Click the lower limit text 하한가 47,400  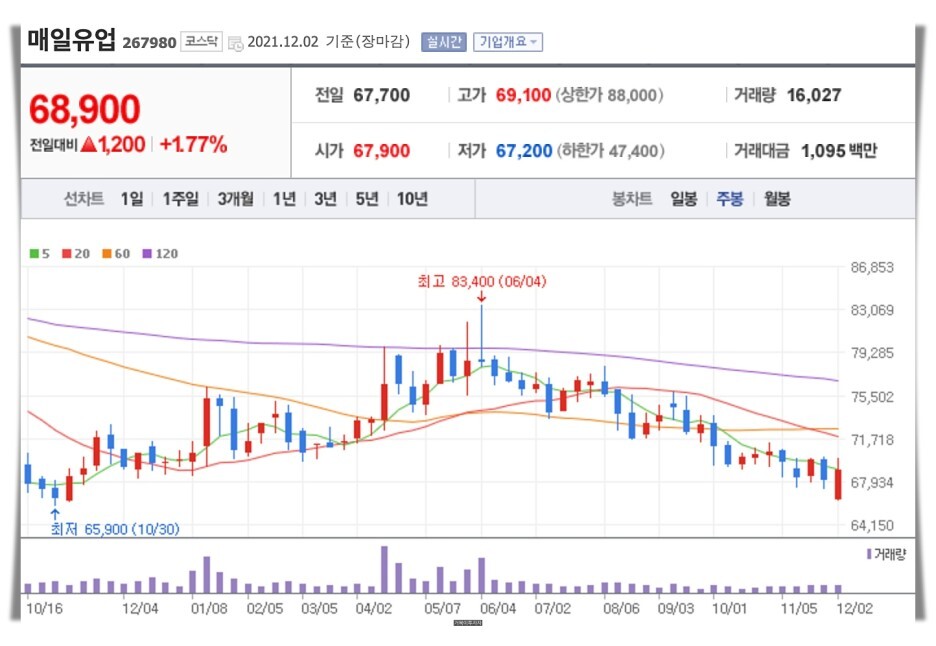tap(611, 150)
